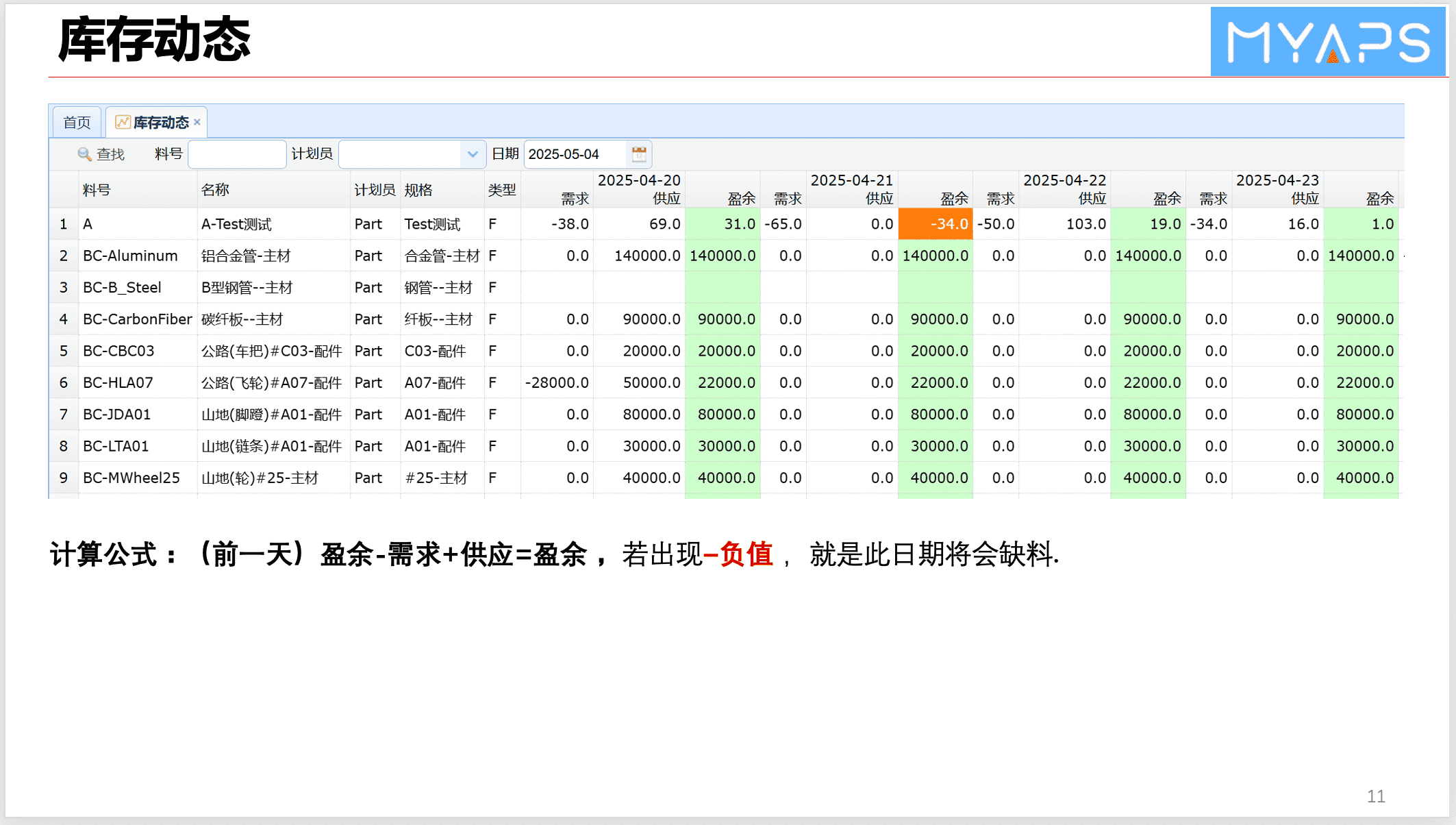Screen dimensions: 1456x825
Task: Click the search magnifier icon next to 查找
Action: (x=84, y=154)
